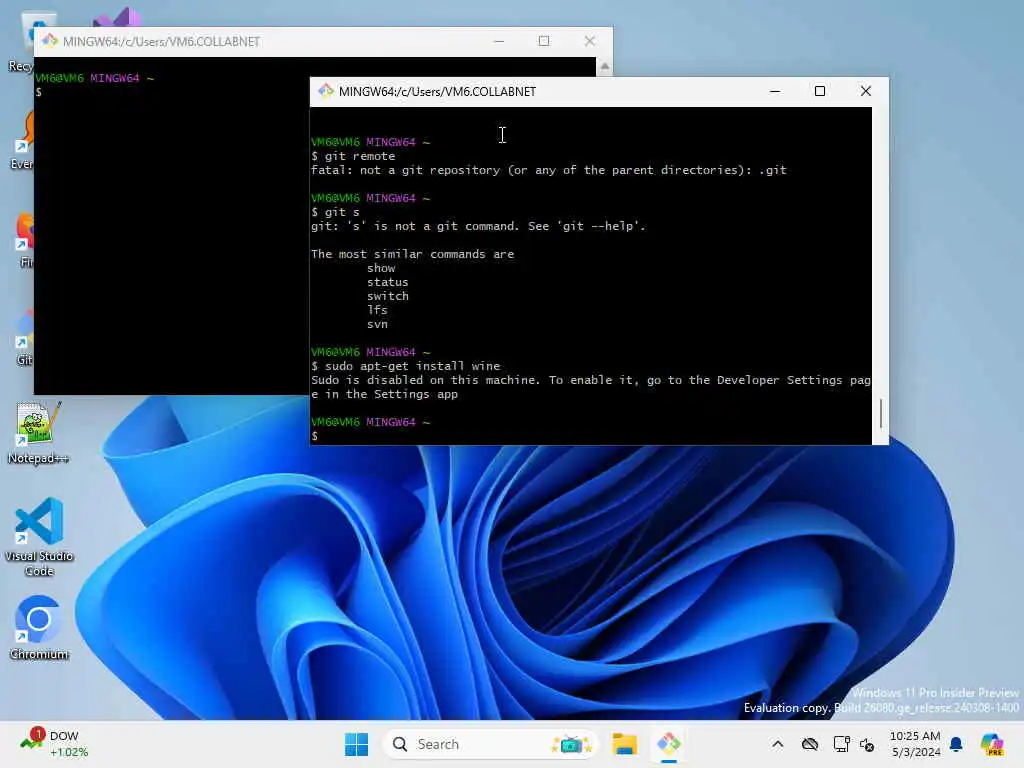This screenshot has width=1024, height=768.
Task: Select Git Bash icon in the taskbar
Action: click(669, 744)
